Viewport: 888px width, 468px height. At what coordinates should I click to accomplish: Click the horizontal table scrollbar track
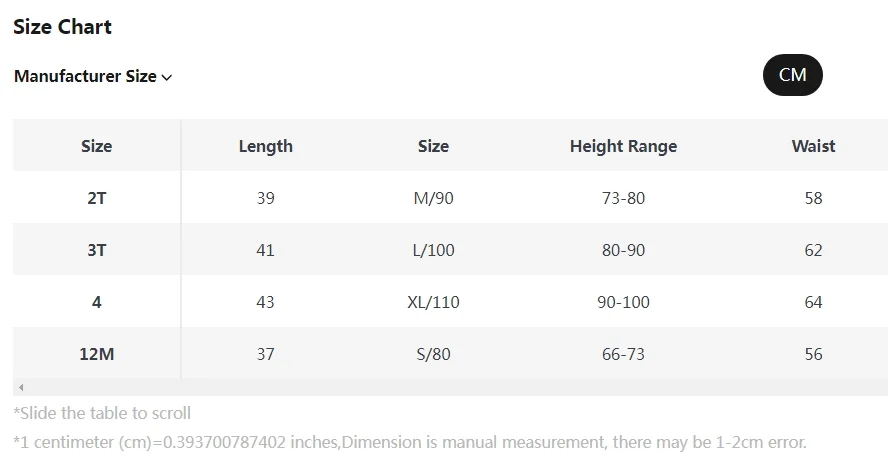[x=450, y=387]
